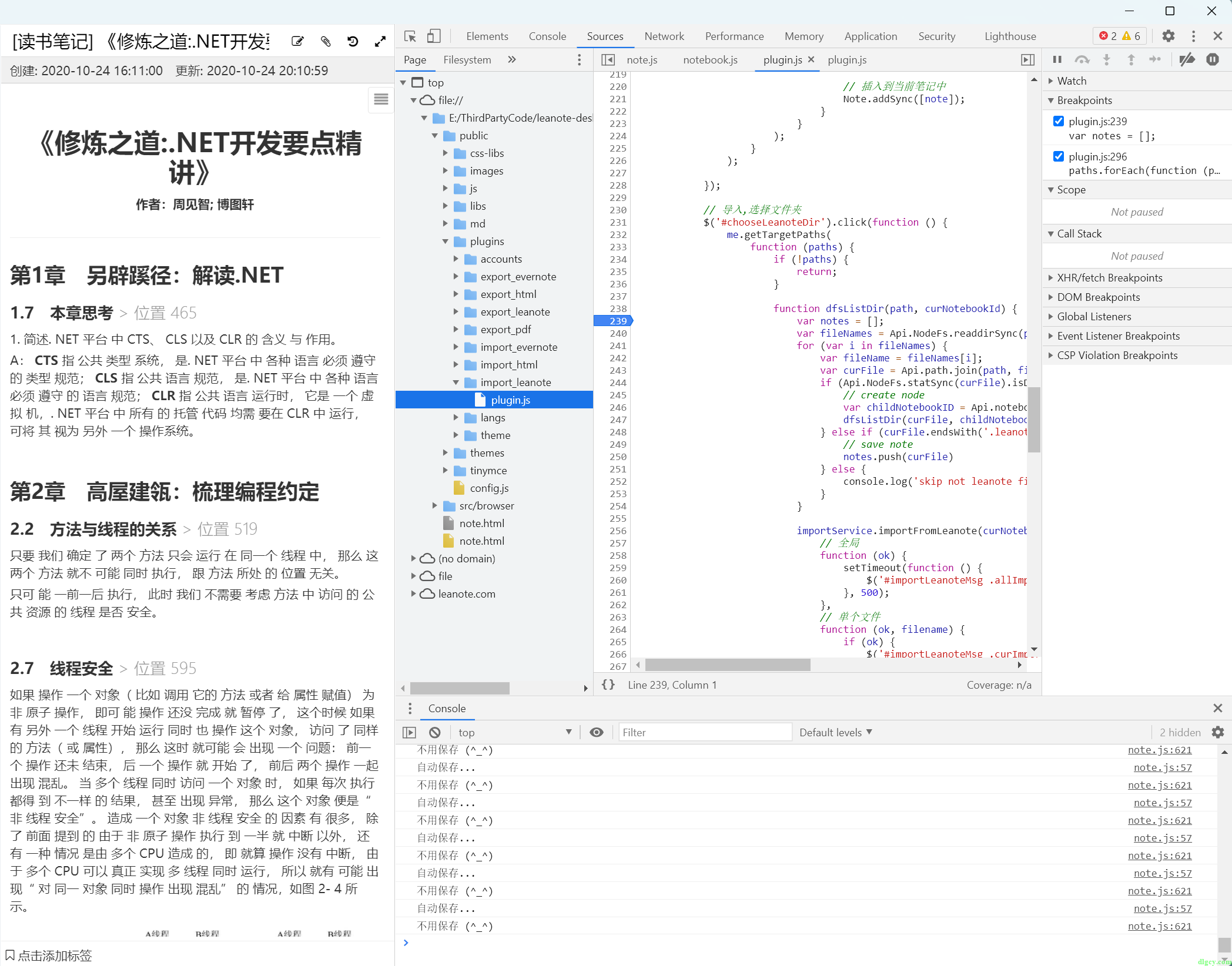Open the Lighthouse tab
The height and width of the screenshot is (966, 1232).
[1010, 36]
